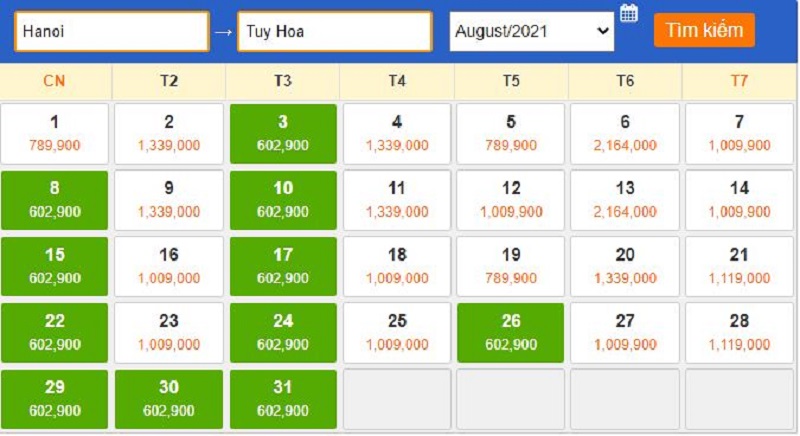Select August 27 priced 1,009,900

coord(625,332)
